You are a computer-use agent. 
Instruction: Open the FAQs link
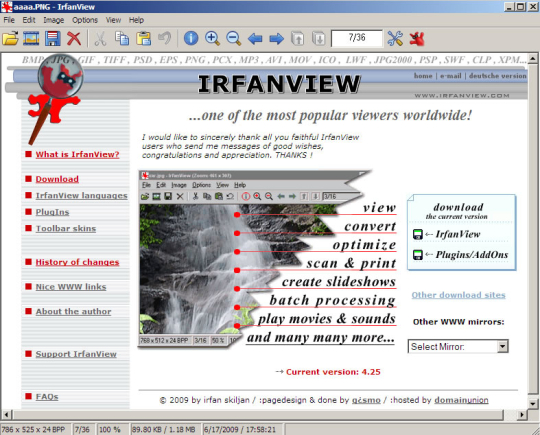tap(47, 397)
